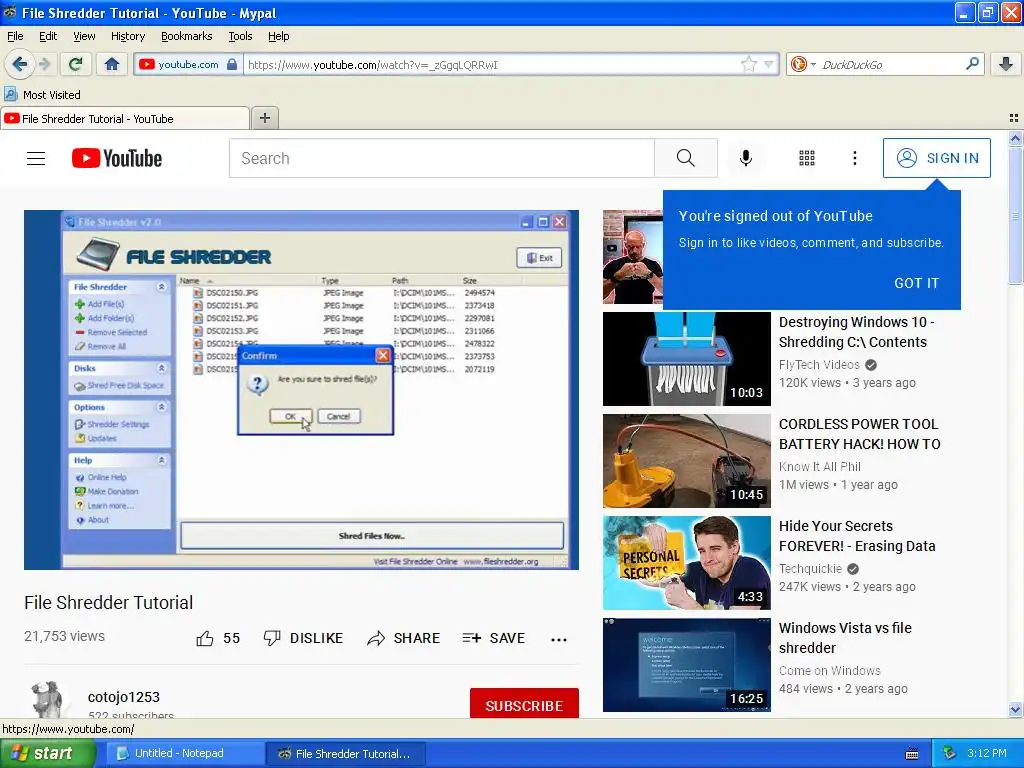Open Hide Your Secrets video thumbnail
1024x768 pixels.
686,562
